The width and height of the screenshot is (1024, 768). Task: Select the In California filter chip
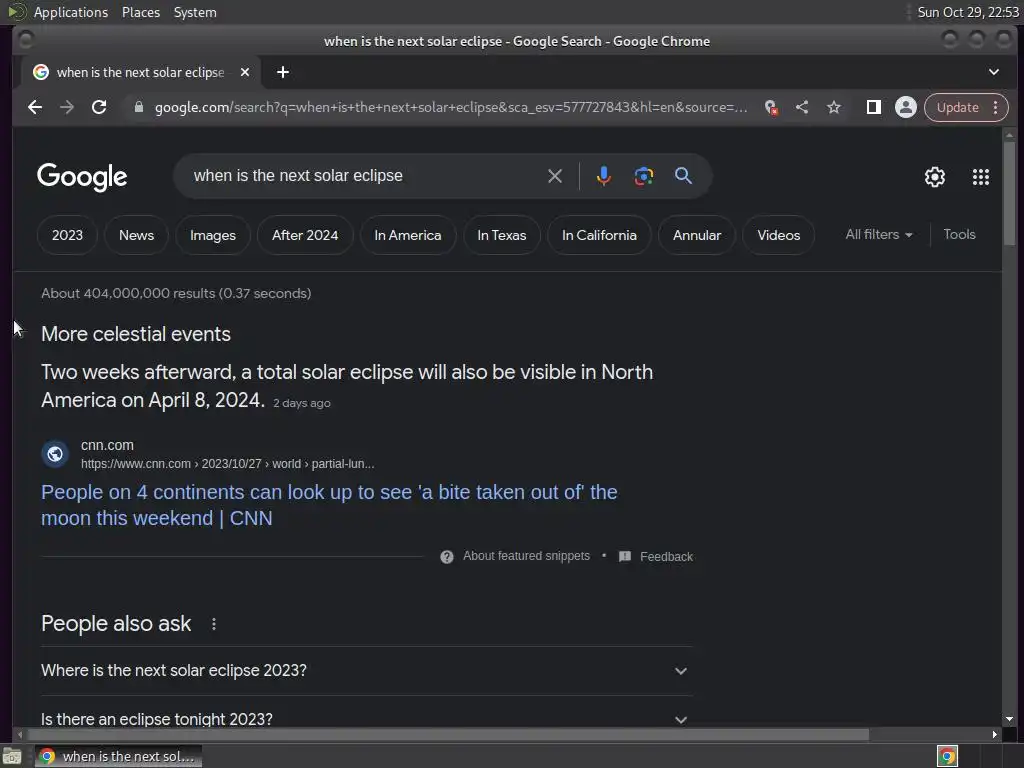click(600, 235)
